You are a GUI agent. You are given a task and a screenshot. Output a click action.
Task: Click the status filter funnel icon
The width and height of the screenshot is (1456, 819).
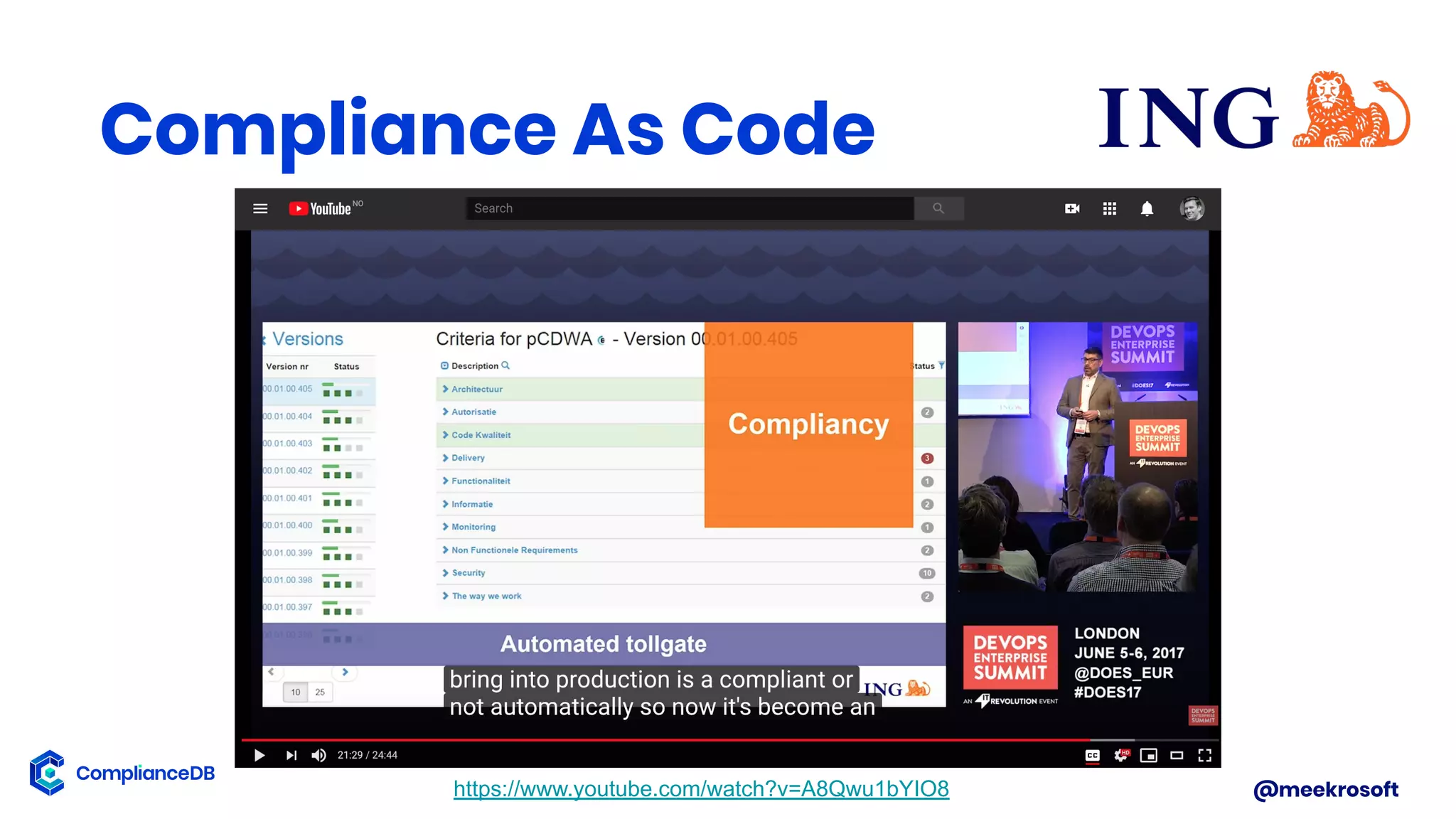[941, 365]
